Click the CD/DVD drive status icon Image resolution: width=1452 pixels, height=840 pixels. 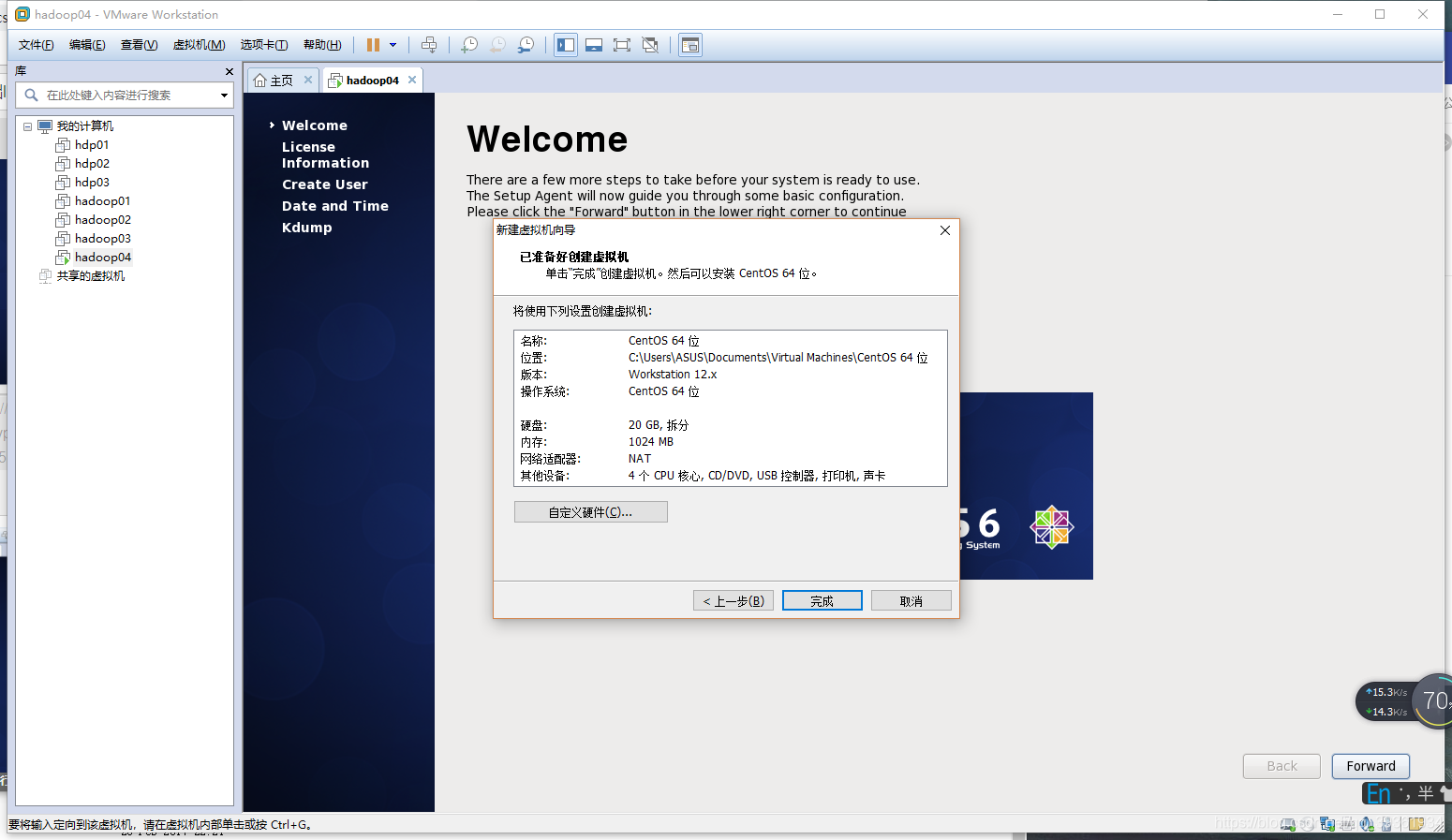[x=1308, y=824]
